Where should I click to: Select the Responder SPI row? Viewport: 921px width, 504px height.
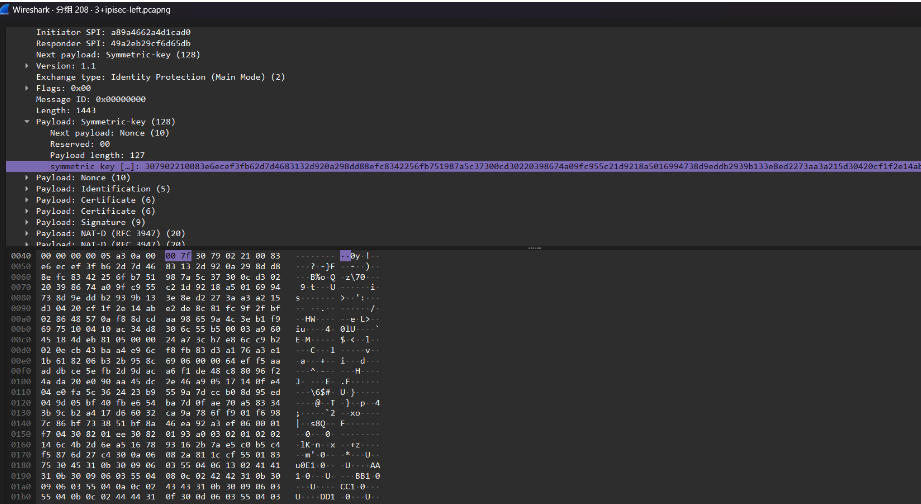click(x=113, y=43)
